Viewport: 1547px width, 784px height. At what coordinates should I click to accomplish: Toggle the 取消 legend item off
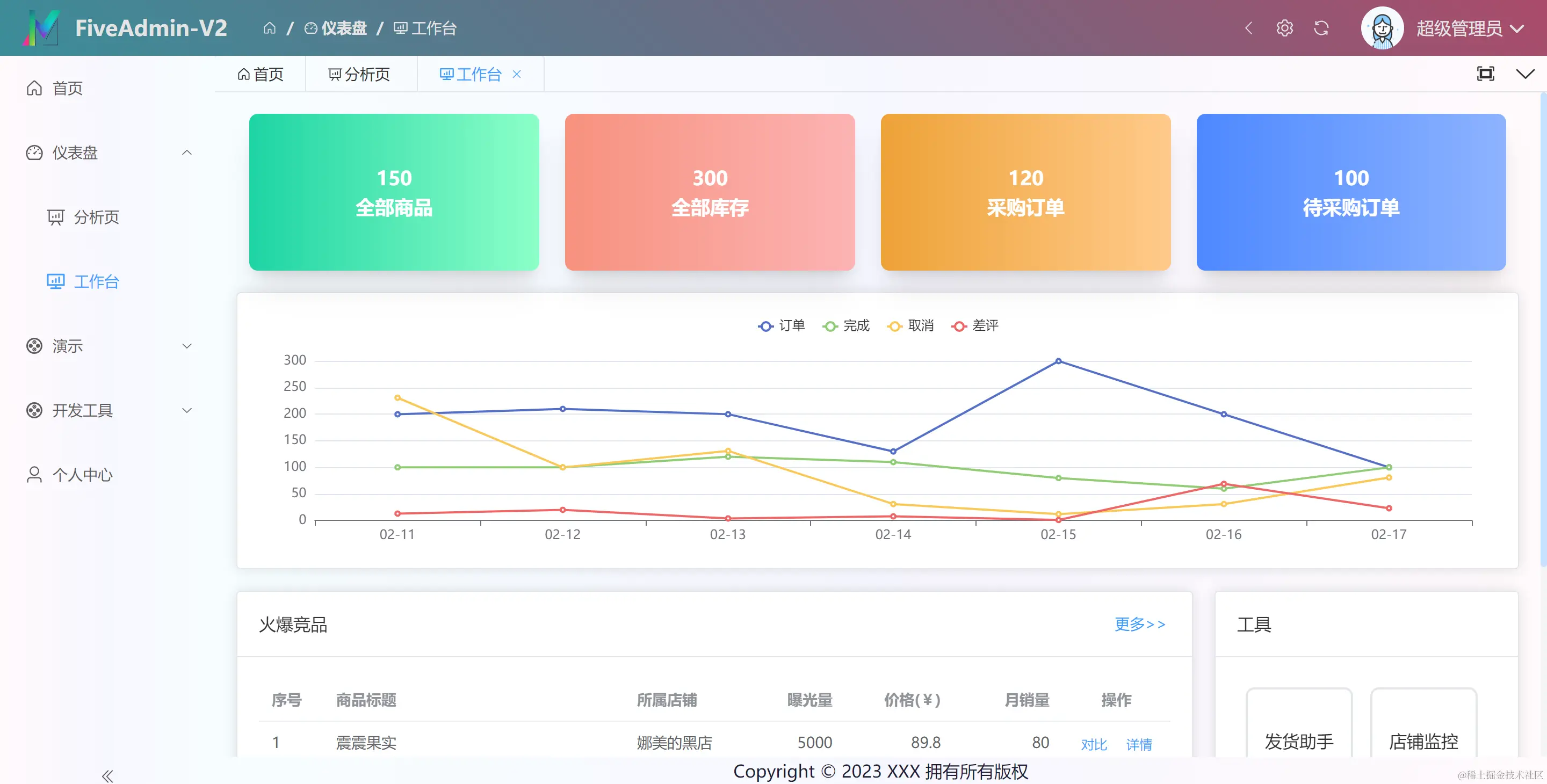click(x=911, y=325)
